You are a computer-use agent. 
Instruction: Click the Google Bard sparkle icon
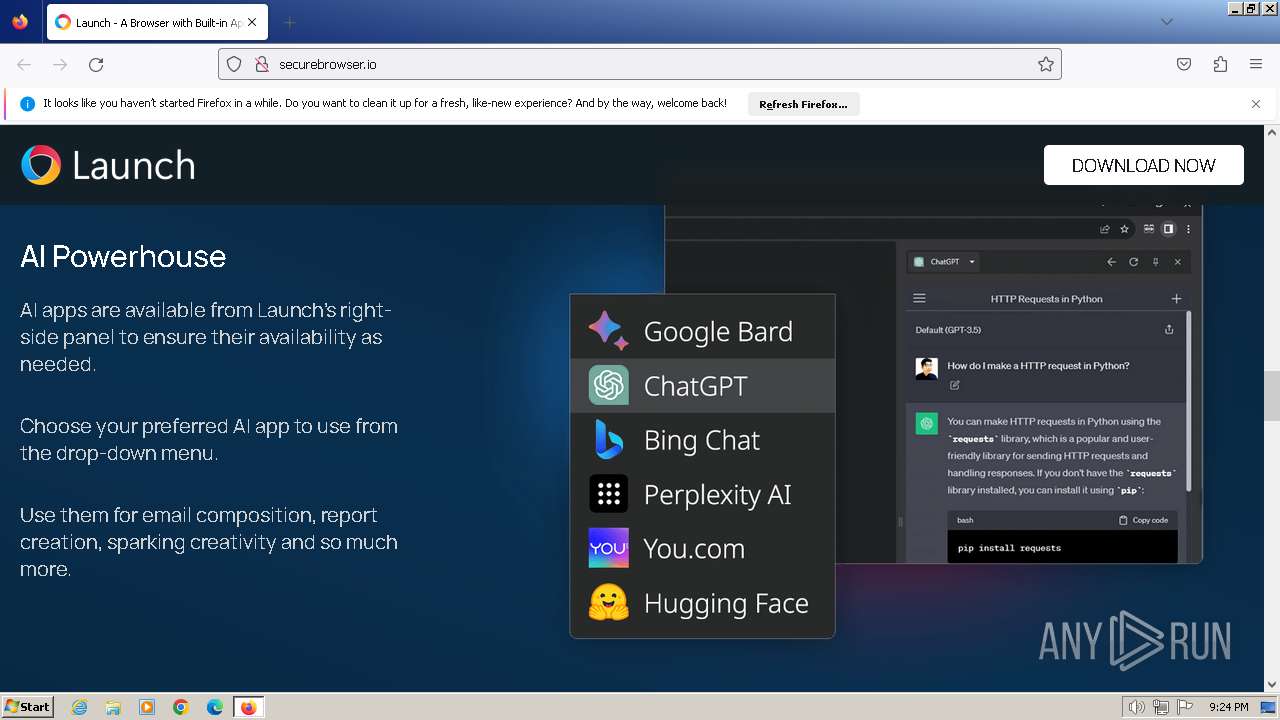[x=608, y=331]
